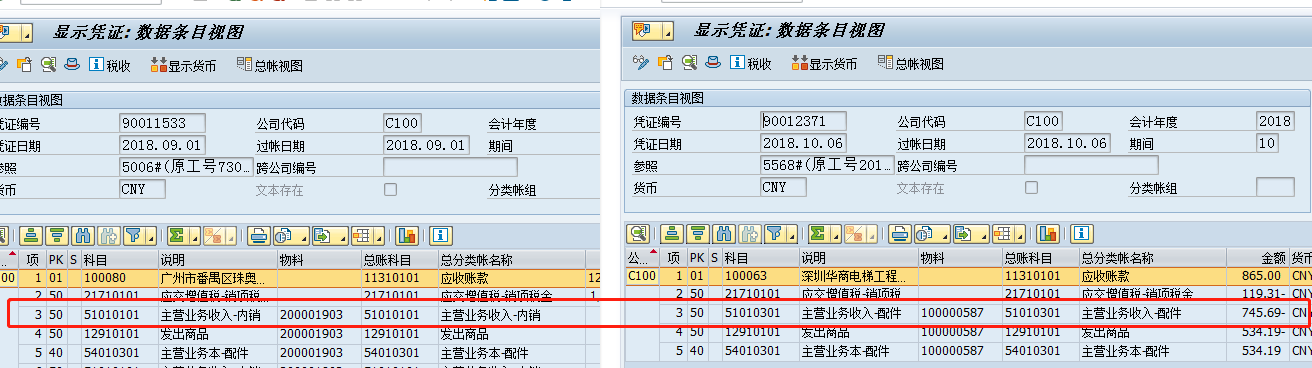1312x368 pixels.
Task: Click Print icon in 90011533 grid toolbar
Action: [x=259, y=235]
